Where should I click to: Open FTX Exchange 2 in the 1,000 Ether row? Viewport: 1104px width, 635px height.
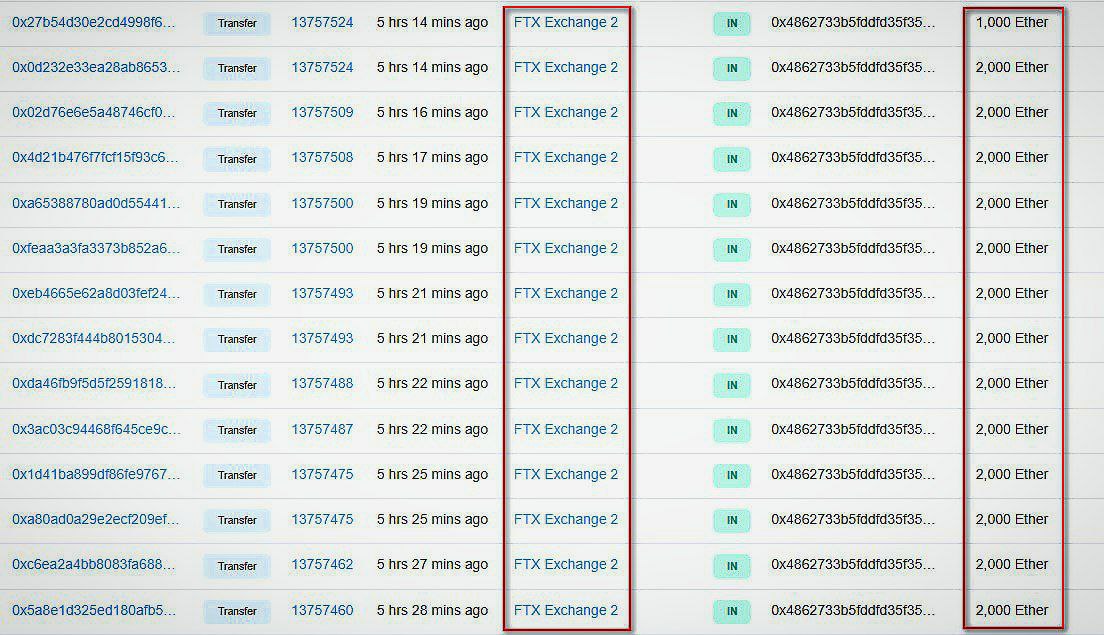point(566,23)
